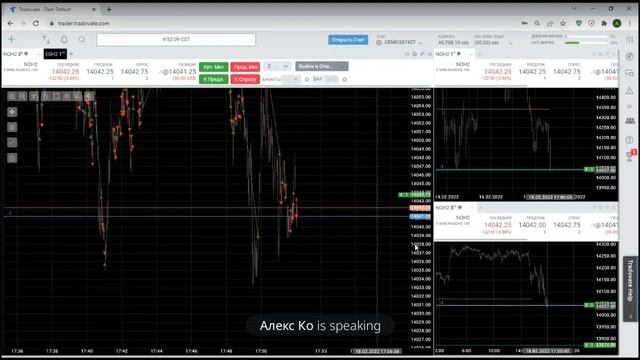Open the brackets dropdown
The image size is (640, 360).
(x=291, y=80)
